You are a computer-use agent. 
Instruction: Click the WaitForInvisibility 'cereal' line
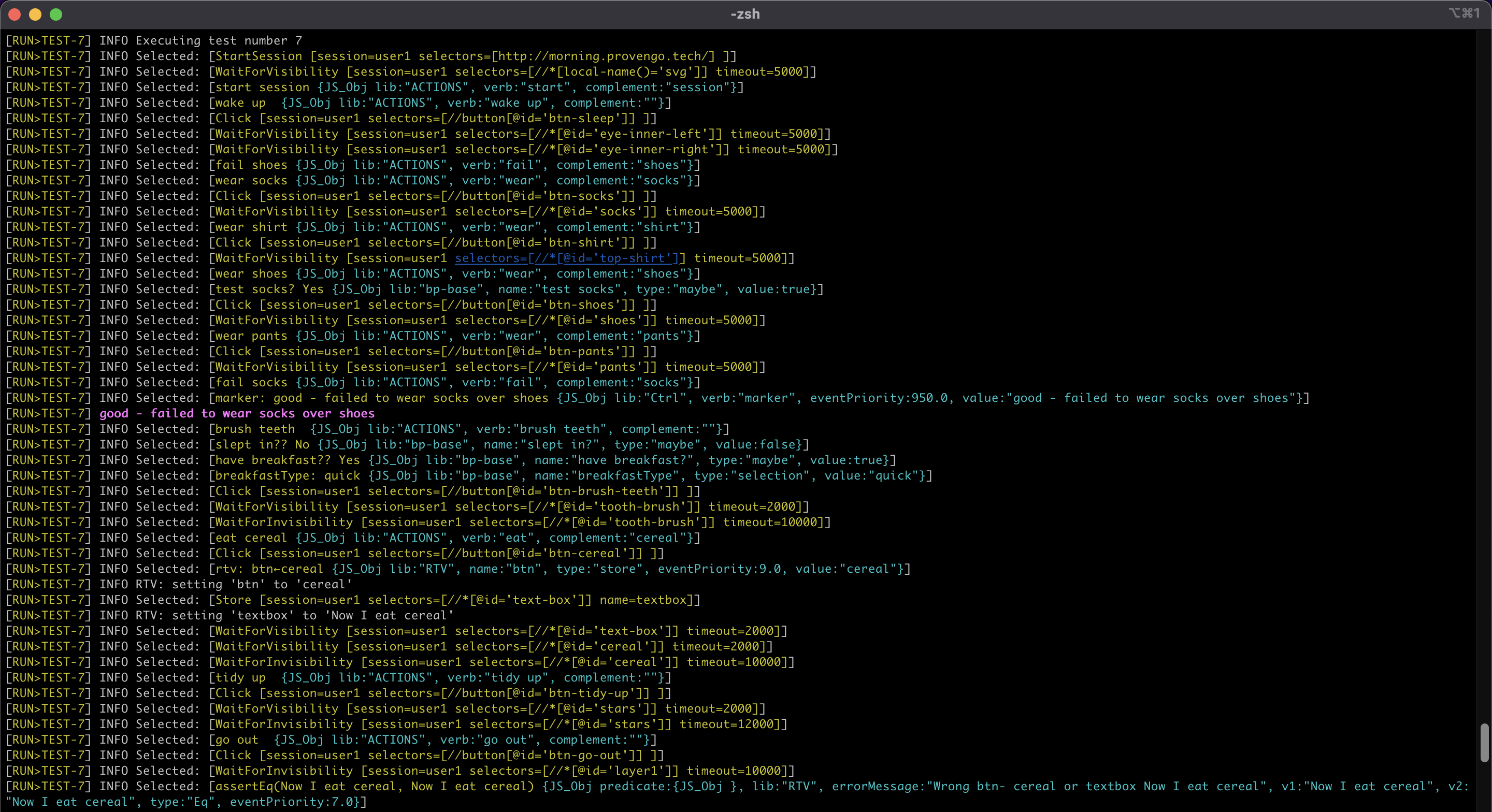click(x=400, y=662)
